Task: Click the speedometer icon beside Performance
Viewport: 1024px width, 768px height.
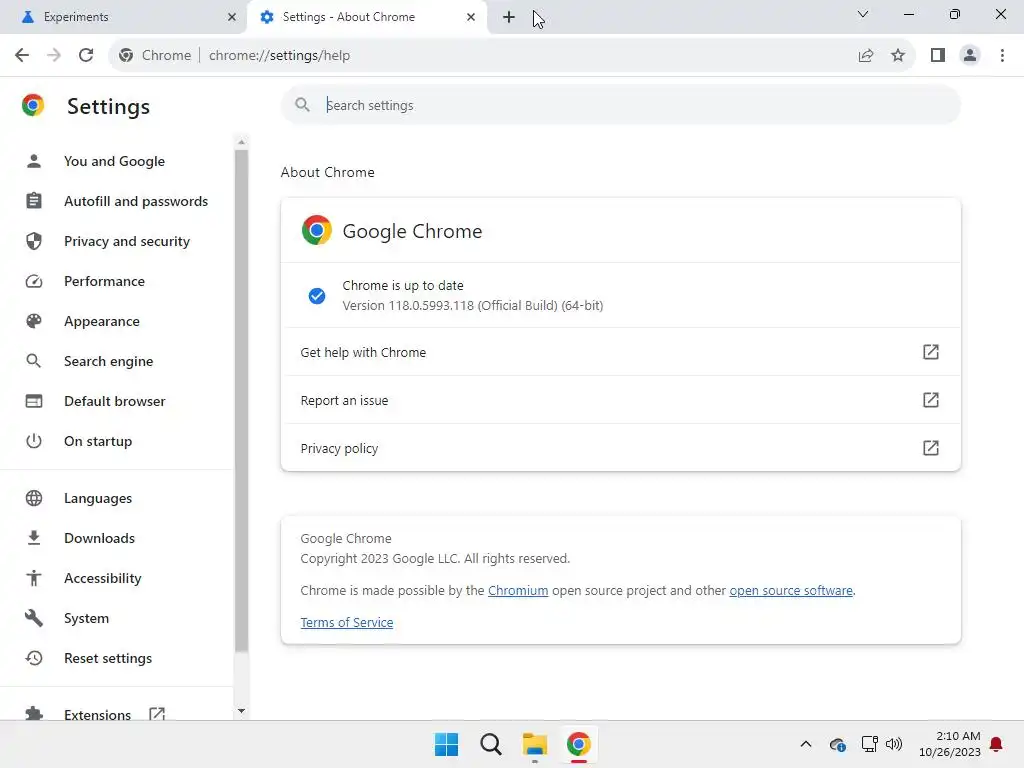Action: pyautogui.click(x=34, y=281)
